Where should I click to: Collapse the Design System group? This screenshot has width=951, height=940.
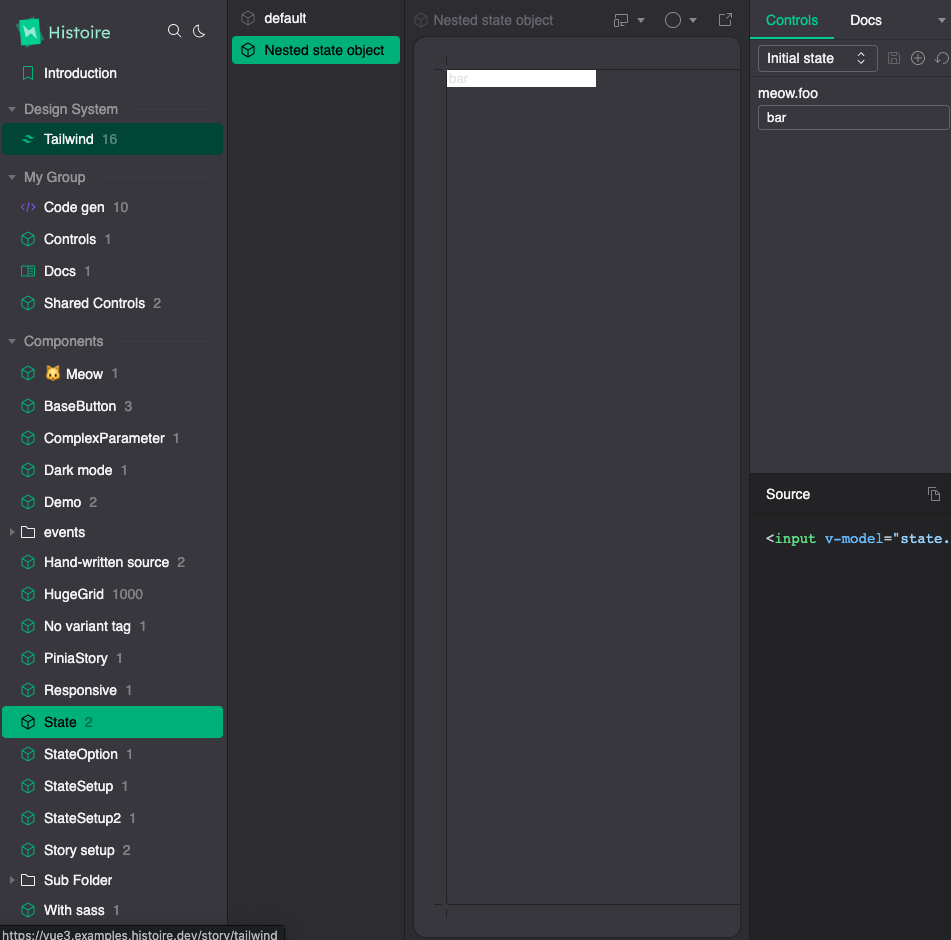coord(12,109)
